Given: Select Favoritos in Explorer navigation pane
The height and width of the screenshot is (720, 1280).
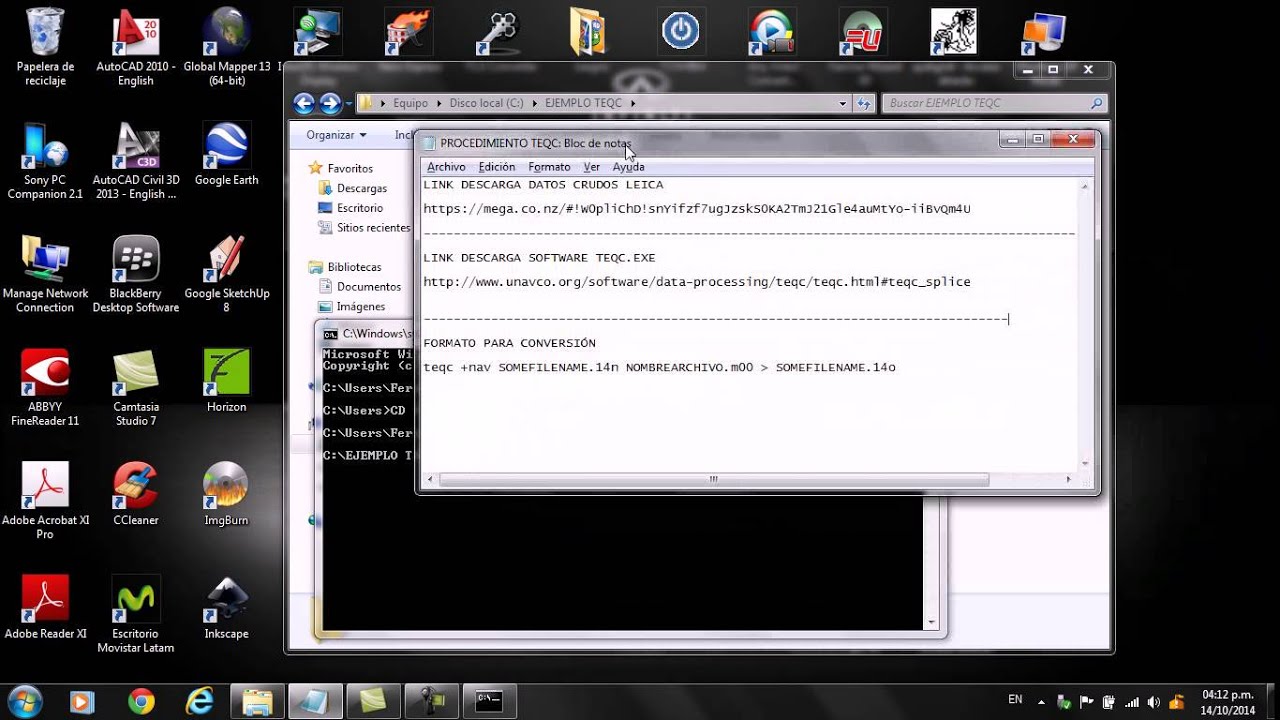Looking at the screenshot, I should click(x=350, y=168).
